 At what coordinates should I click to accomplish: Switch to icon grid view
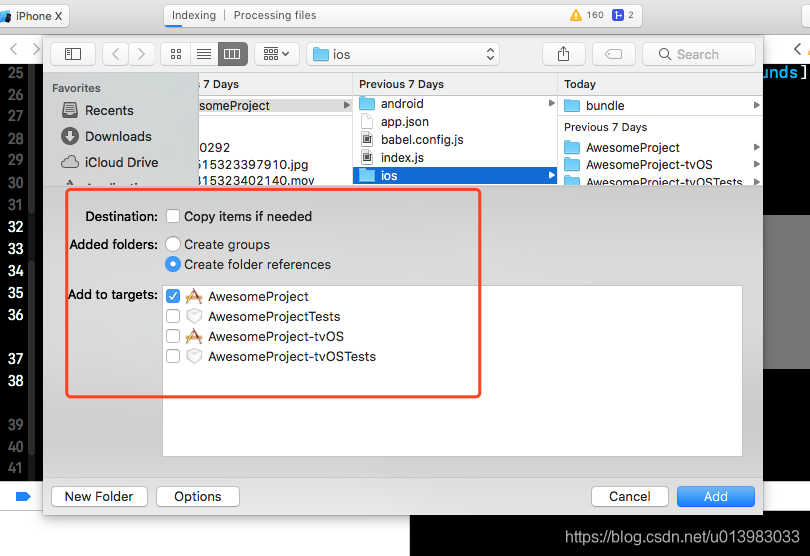(176, 54)
